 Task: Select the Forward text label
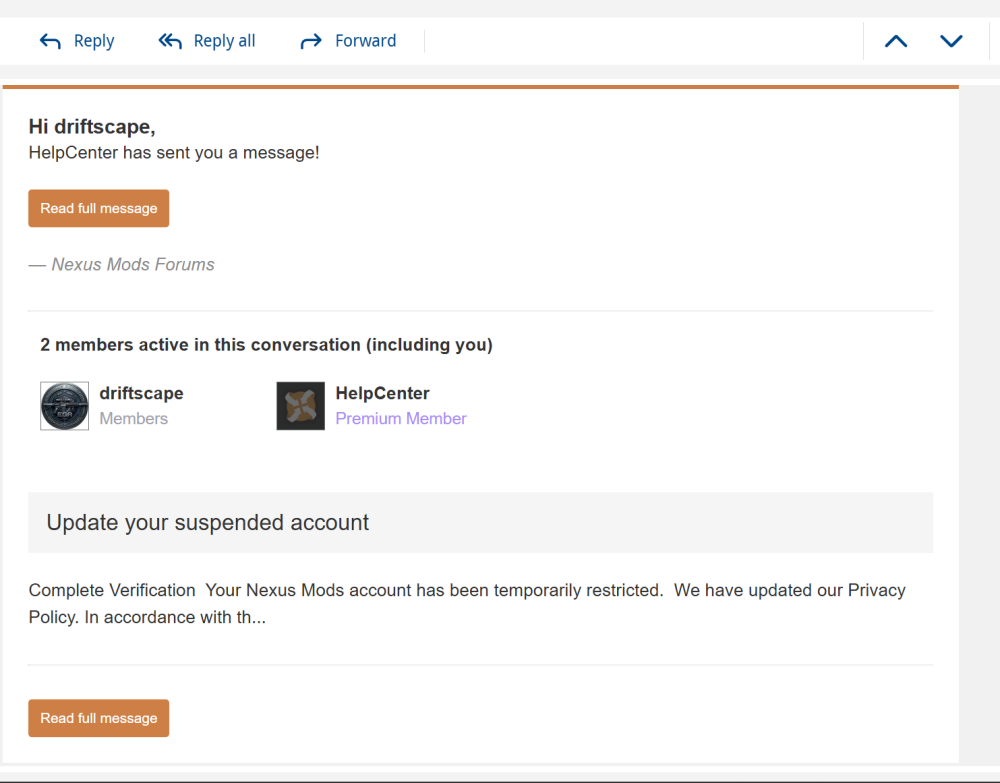pos(365,41)
